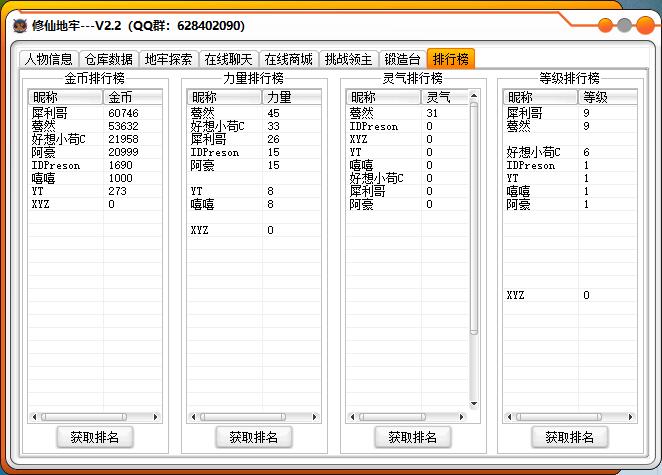Select YT row in 力量排行榜

[254, 191]
